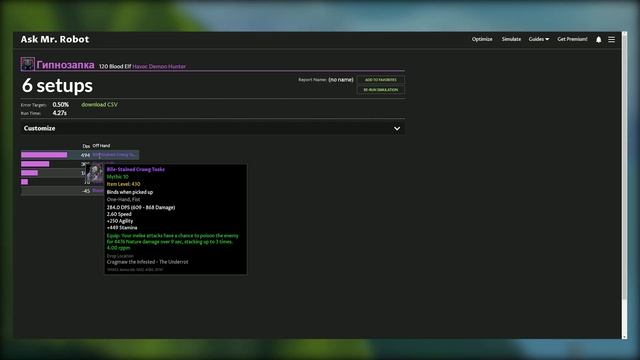Open the Simulate menu item
This screenshot has height=360, width=640.
[x=511, y=39]
